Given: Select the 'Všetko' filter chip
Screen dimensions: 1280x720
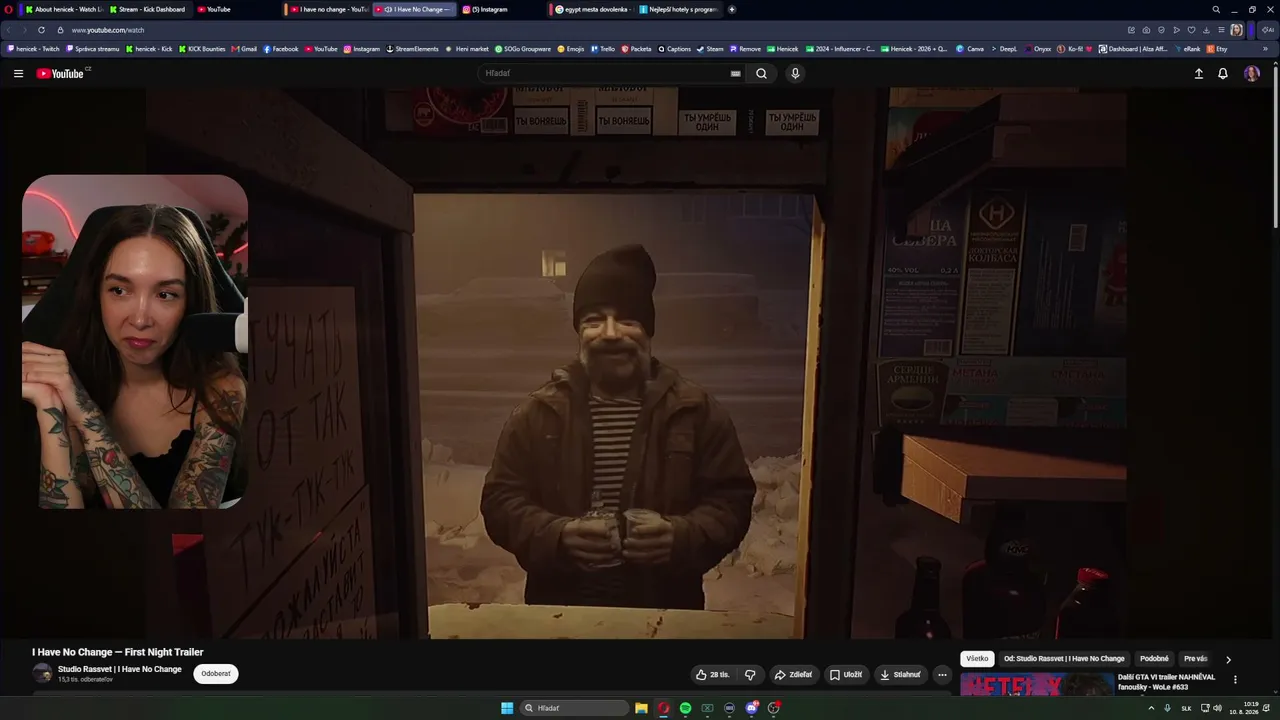Looking at the screenshot, I should pos(977,659).
